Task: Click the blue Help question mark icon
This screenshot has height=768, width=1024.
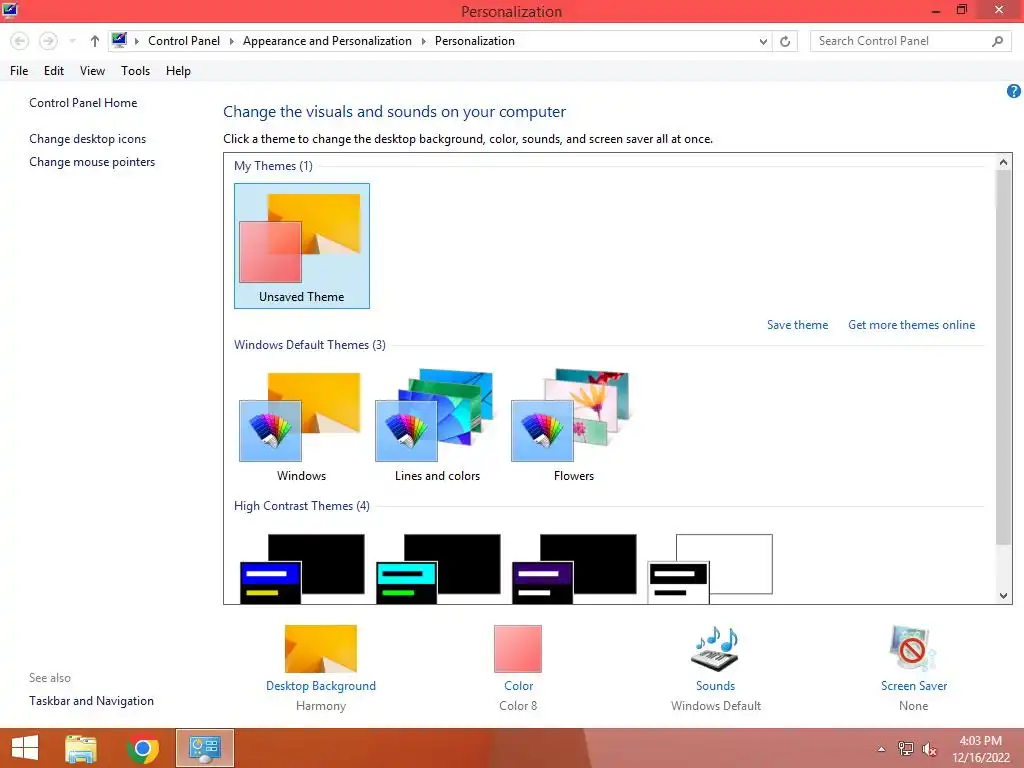Action: point(1014,91)
